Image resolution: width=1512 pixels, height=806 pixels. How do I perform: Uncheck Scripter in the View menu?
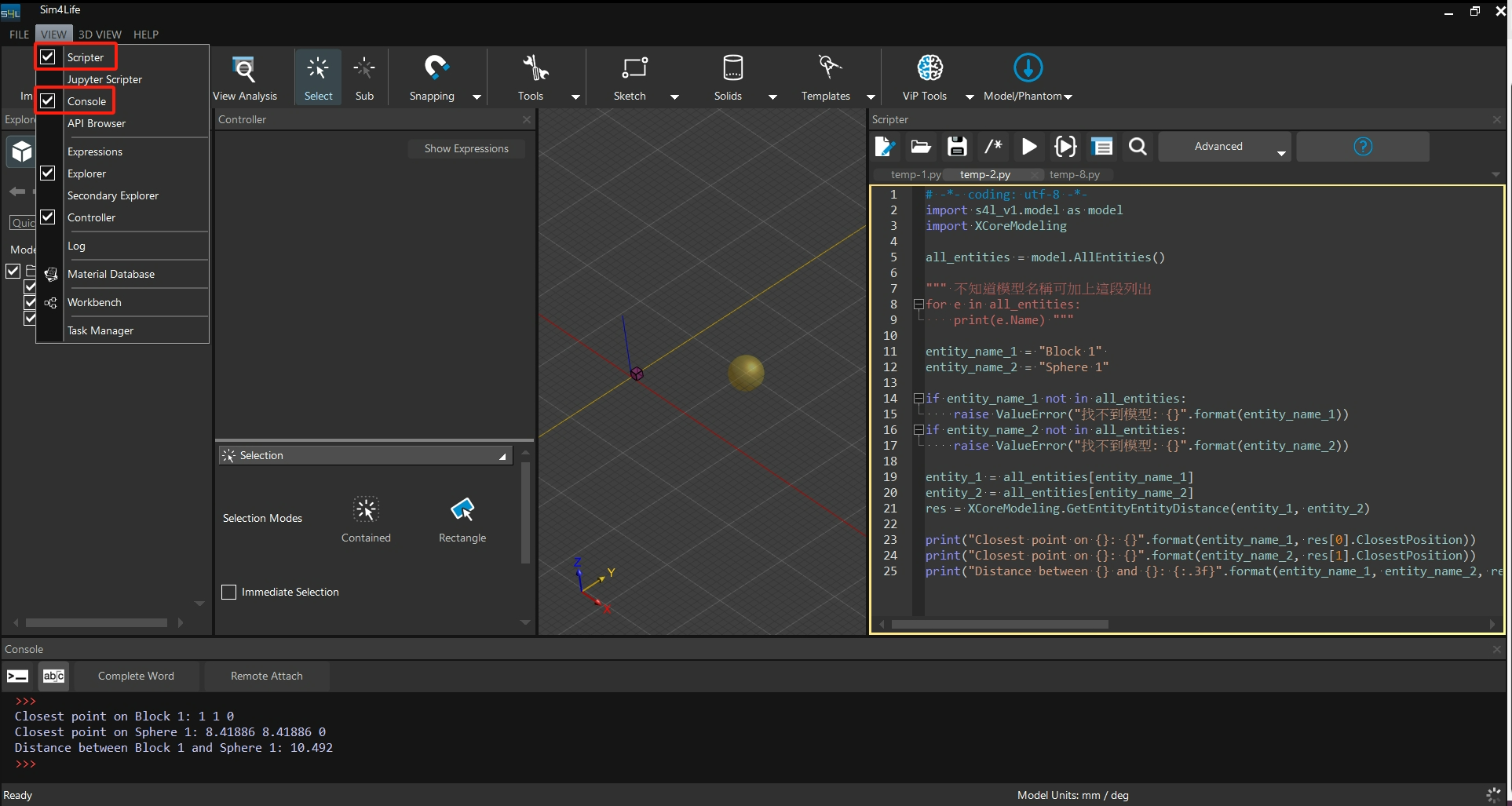(48, 57)
